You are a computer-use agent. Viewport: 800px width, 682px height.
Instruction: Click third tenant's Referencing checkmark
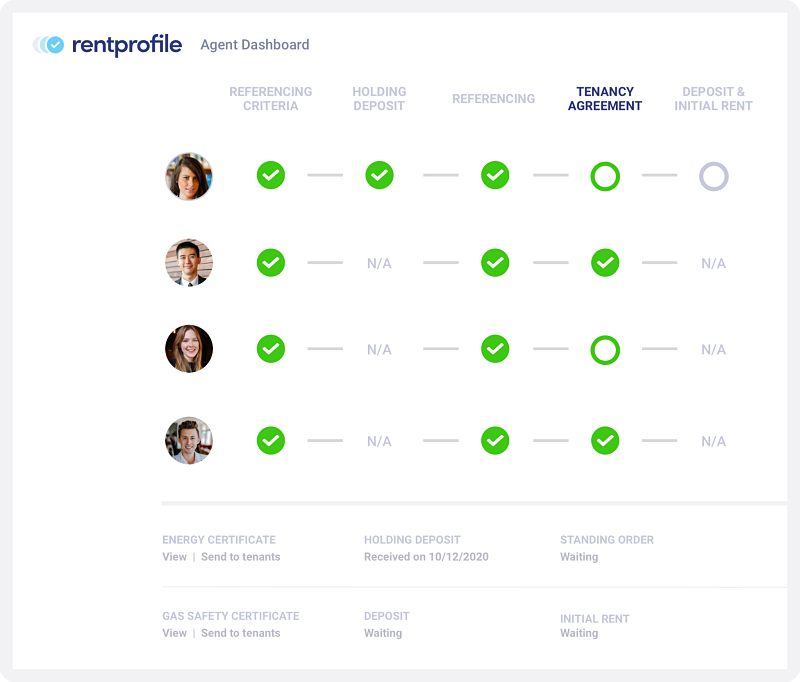(494, 350)
